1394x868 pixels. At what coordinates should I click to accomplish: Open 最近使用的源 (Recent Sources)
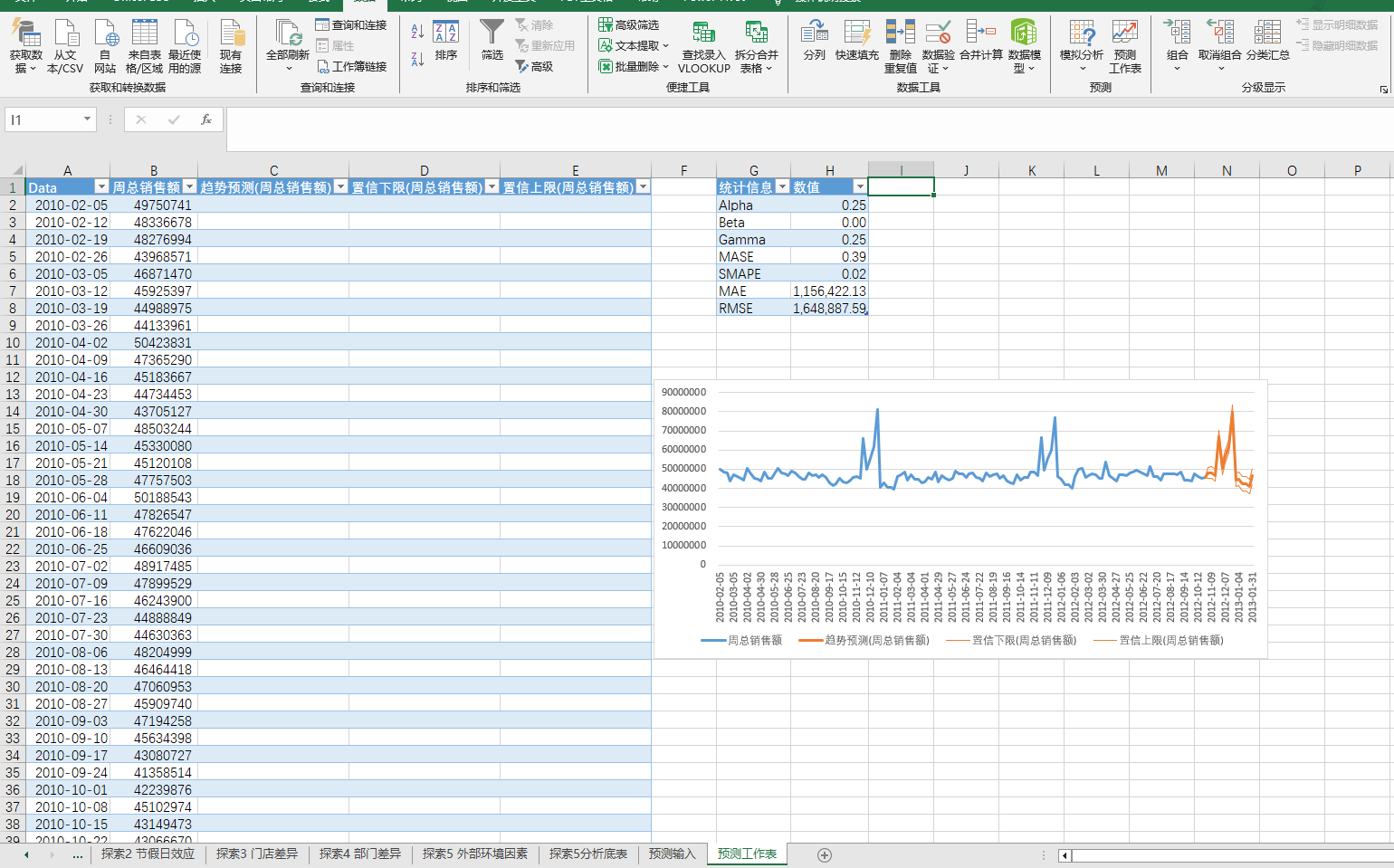click(185, 46)
